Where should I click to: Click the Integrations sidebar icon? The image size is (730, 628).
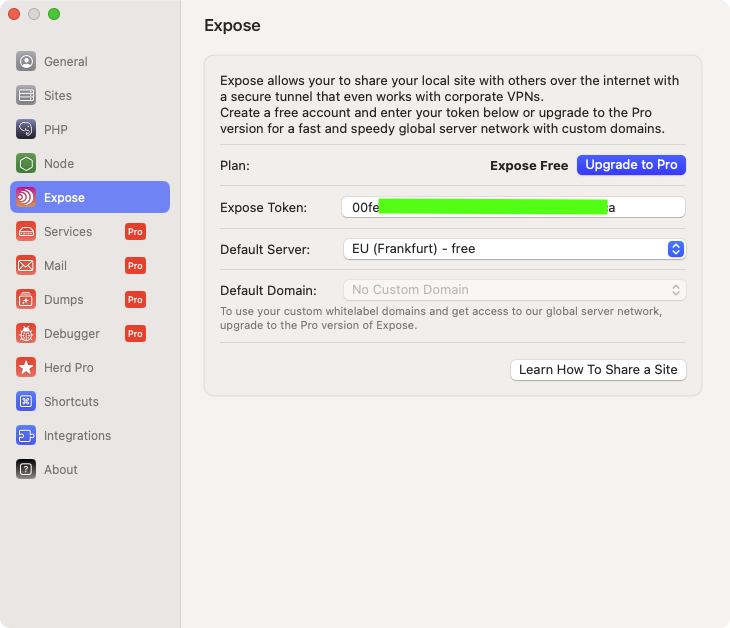[26, 435]
